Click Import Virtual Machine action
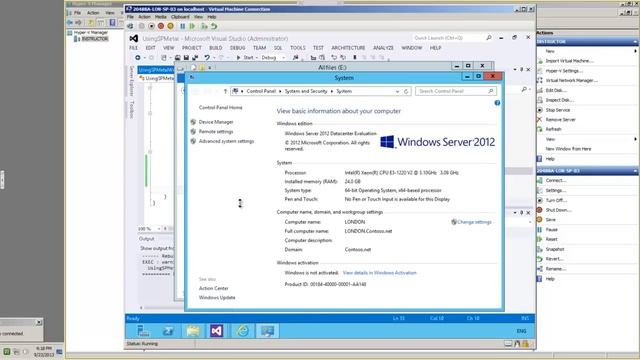The image size is (640, 360). (569, 61)
